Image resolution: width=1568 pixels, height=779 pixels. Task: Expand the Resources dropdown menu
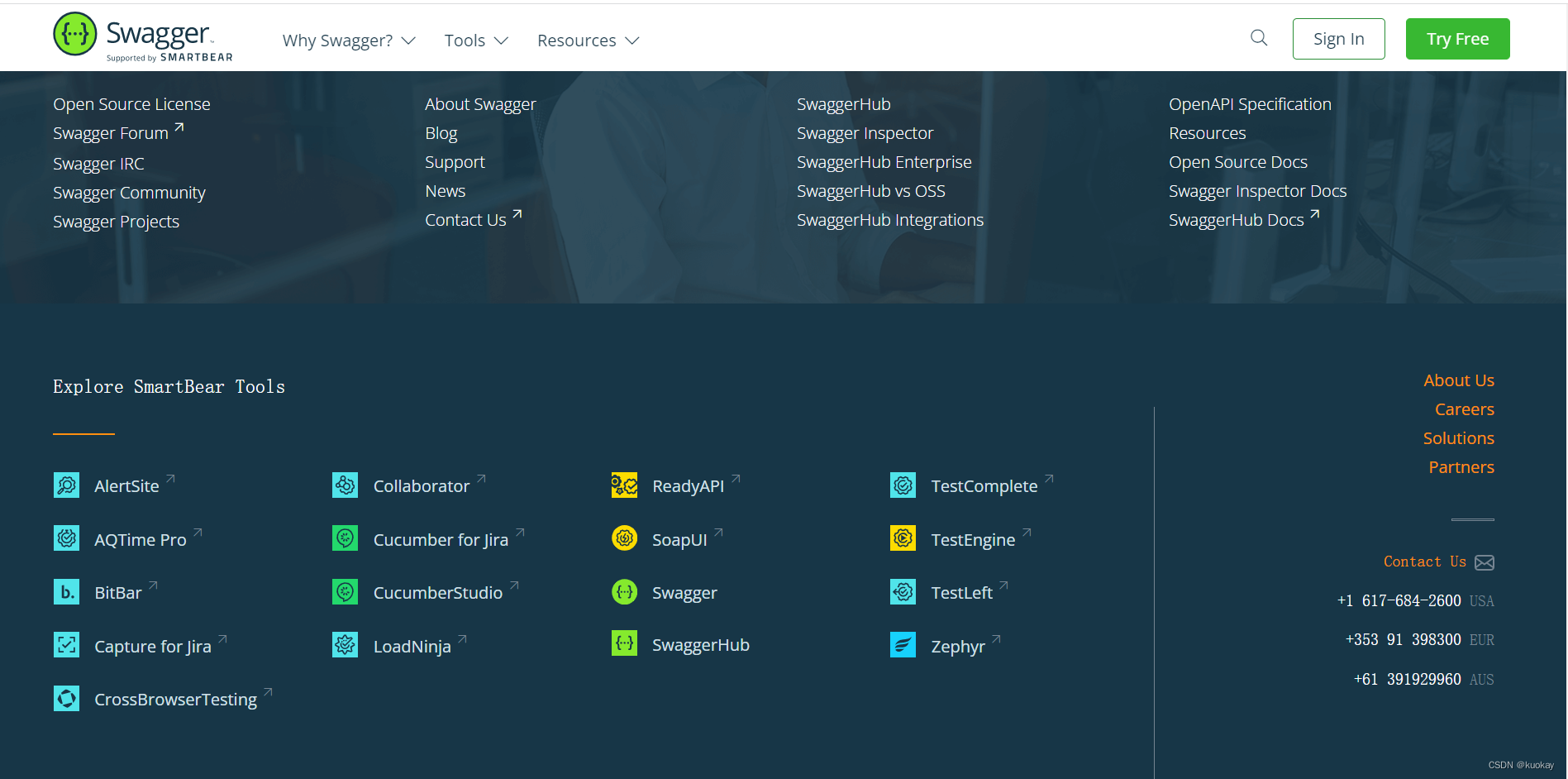tap(588, 41)
